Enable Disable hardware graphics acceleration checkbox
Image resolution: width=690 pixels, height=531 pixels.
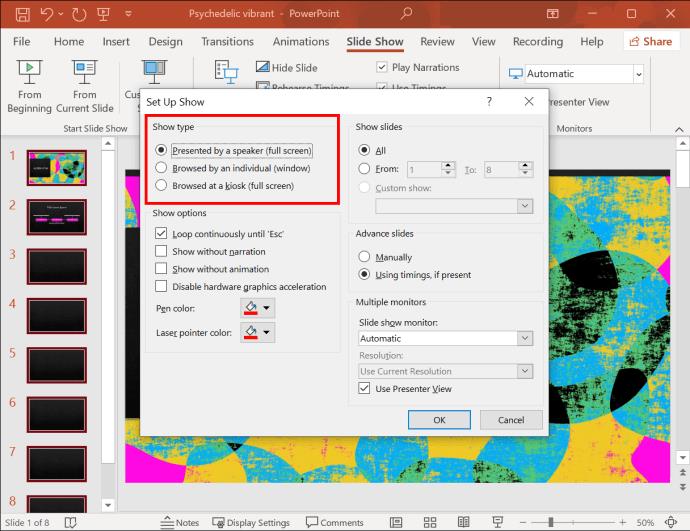[161, 286]
